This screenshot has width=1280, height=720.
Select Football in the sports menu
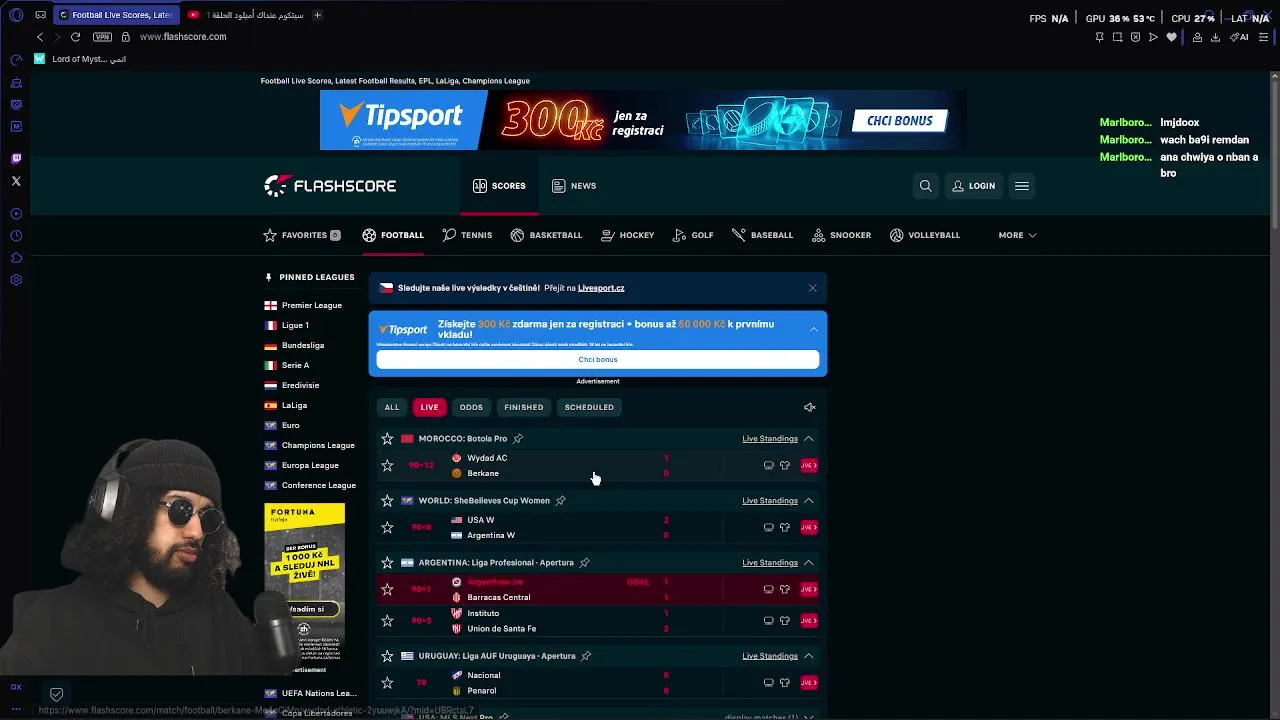393,235
